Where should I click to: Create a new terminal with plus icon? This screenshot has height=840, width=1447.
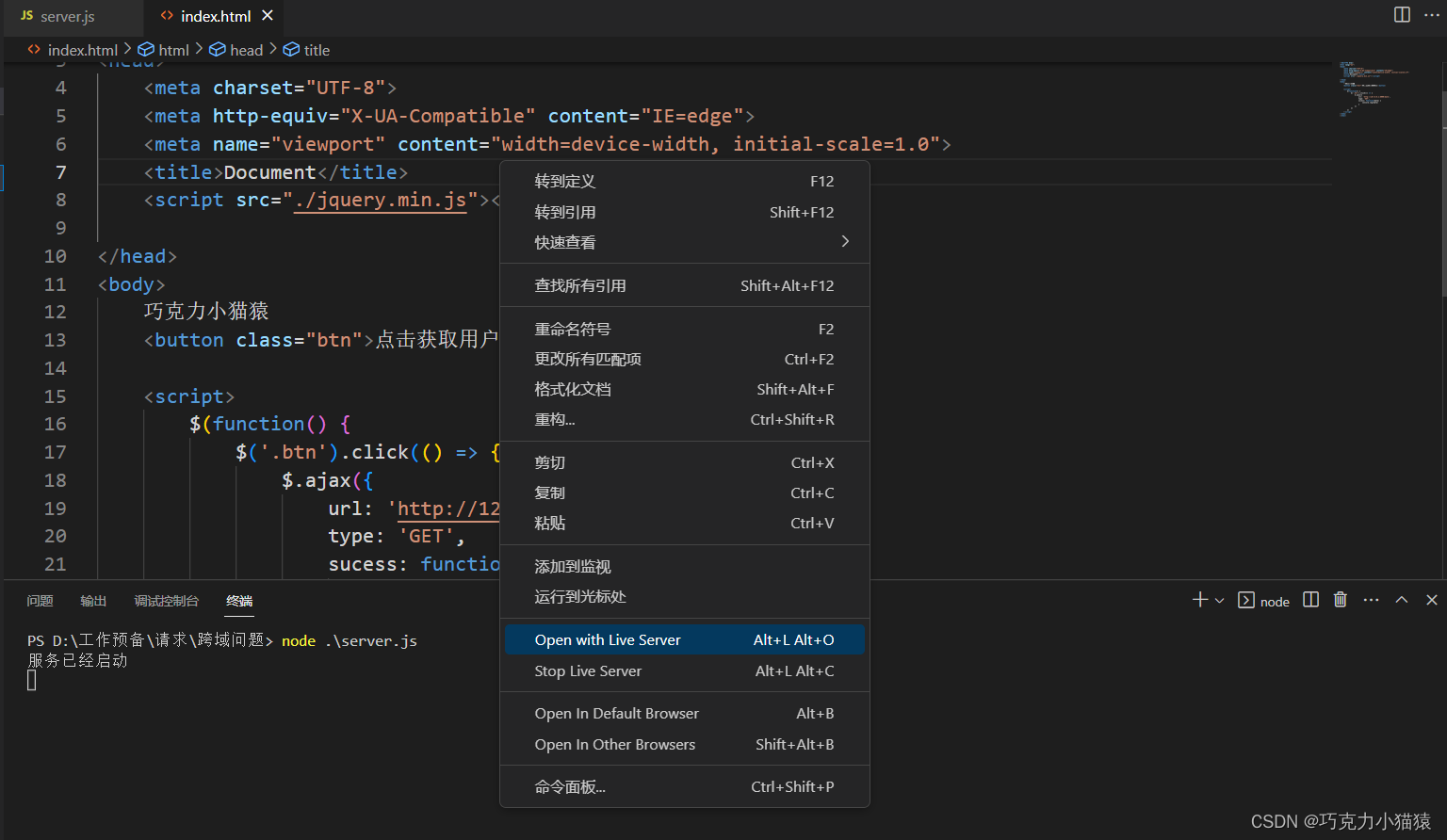(1199, 600)
